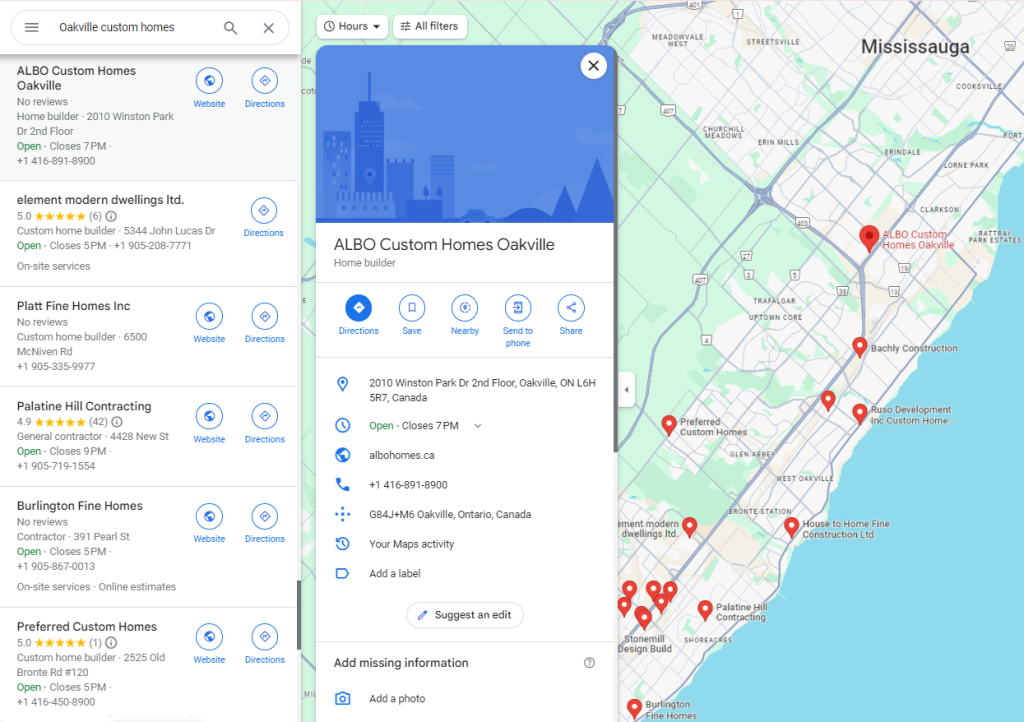Screen dimensions: 1024x722
Task: Click the Send to phone icon
Action: pyautogui.click(x=518, y=310)
